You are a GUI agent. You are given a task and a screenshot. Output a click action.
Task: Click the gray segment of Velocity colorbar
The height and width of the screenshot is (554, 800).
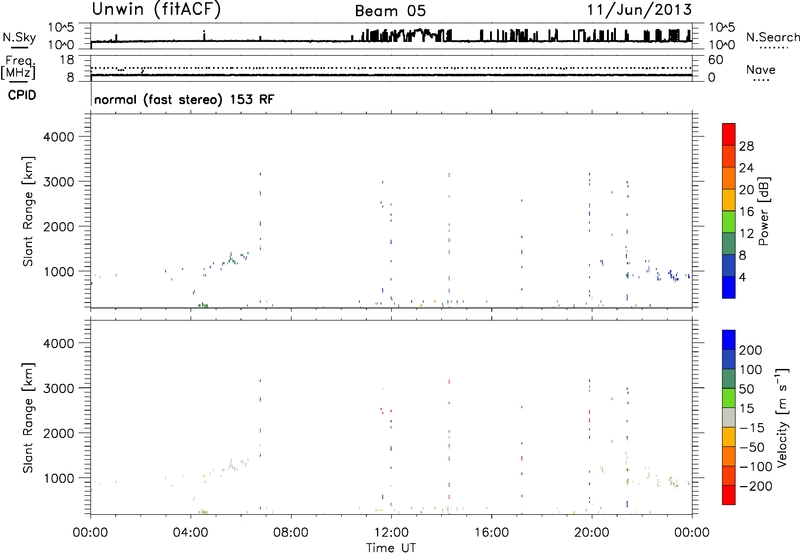tap(729, 417)
